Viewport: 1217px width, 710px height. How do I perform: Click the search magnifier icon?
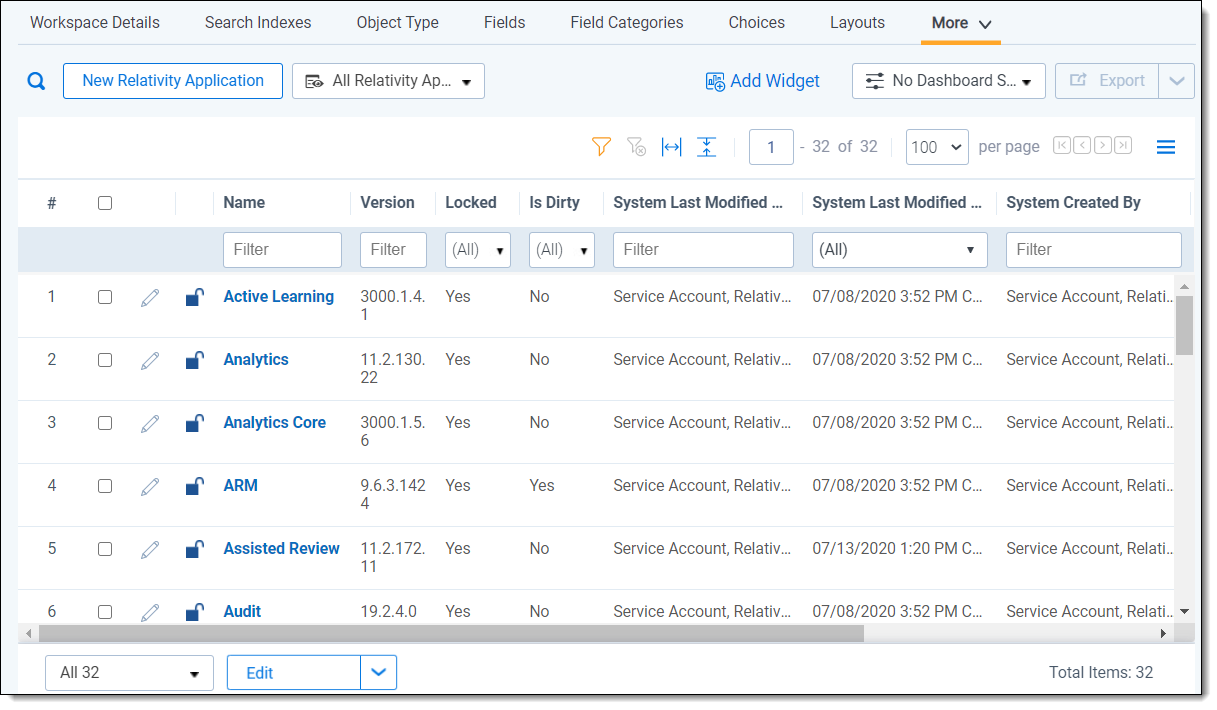point(36,82)
